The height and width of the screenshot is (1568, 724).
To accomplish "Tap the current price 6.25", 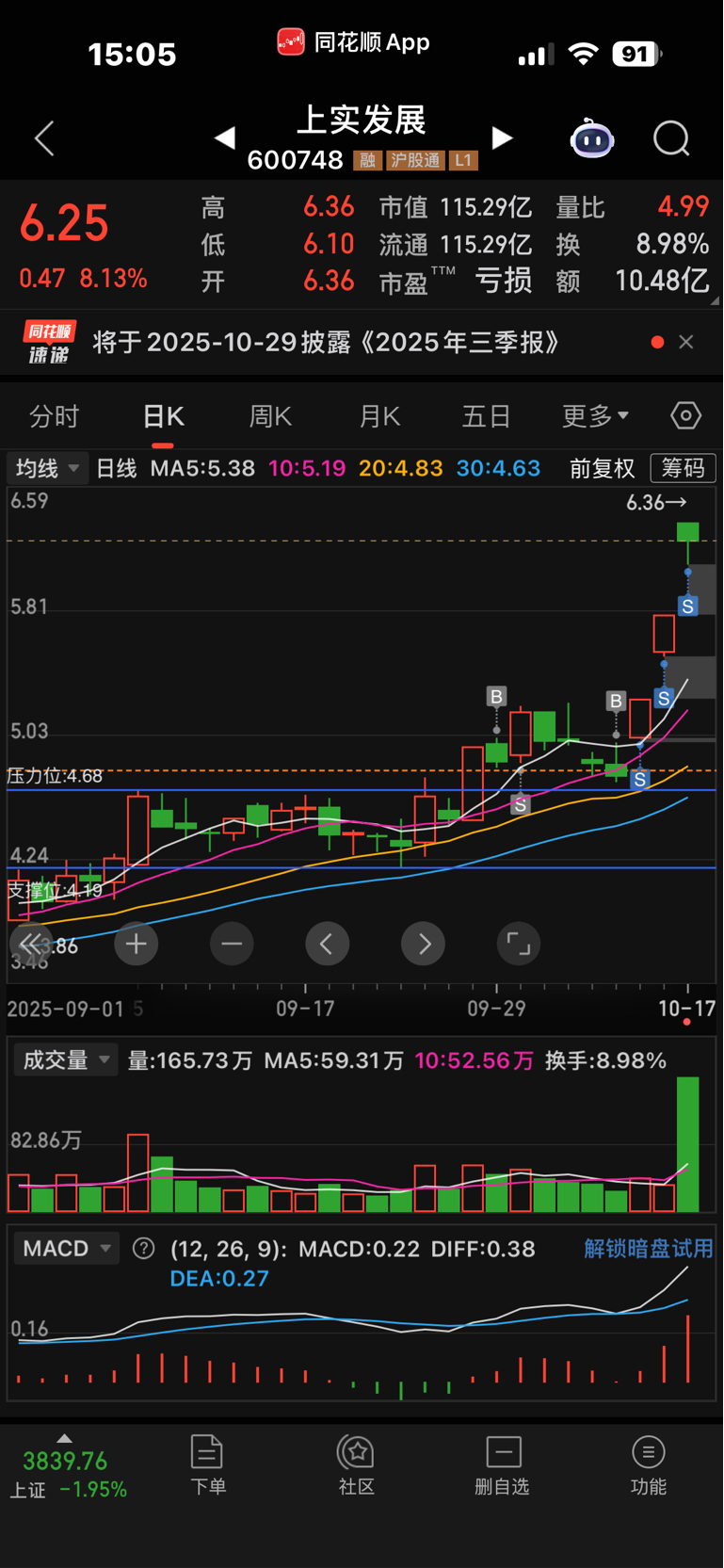I will (x=64, y=223).
